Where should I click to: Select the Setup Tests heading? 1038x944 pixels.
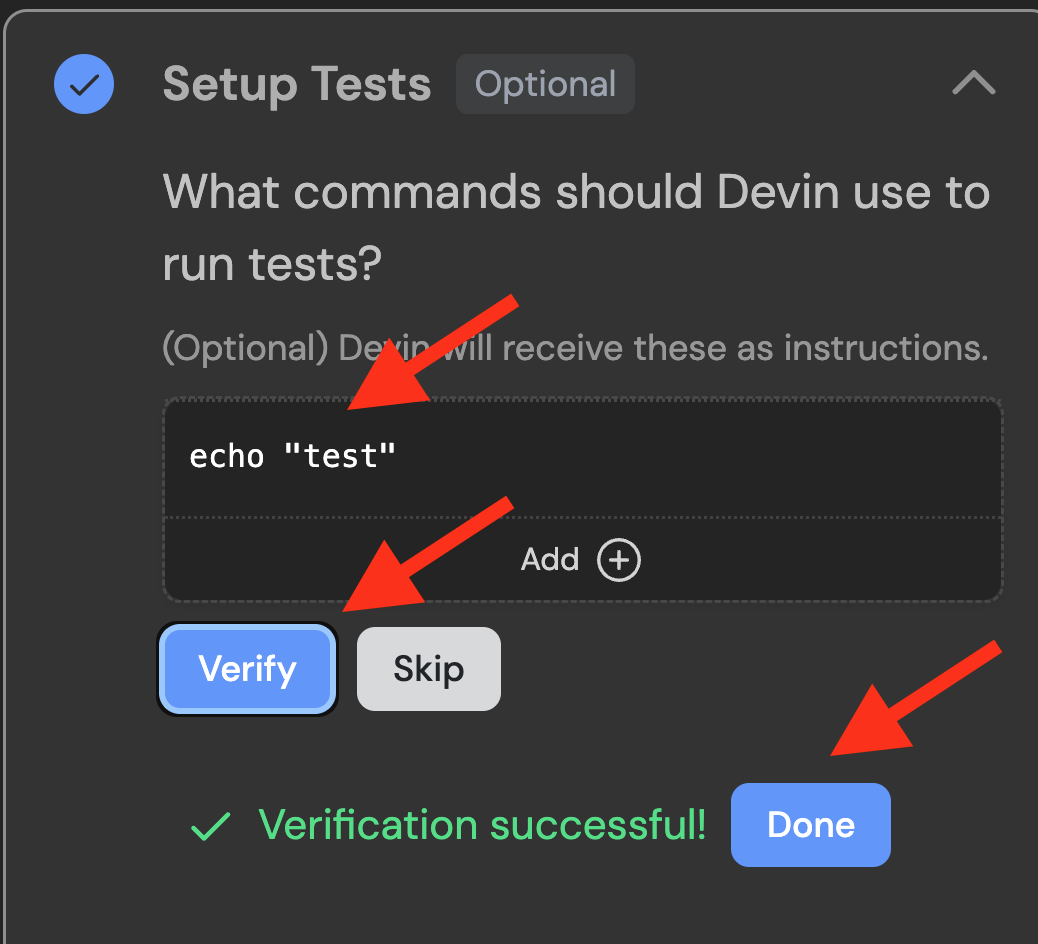click(x=296, y=84)
